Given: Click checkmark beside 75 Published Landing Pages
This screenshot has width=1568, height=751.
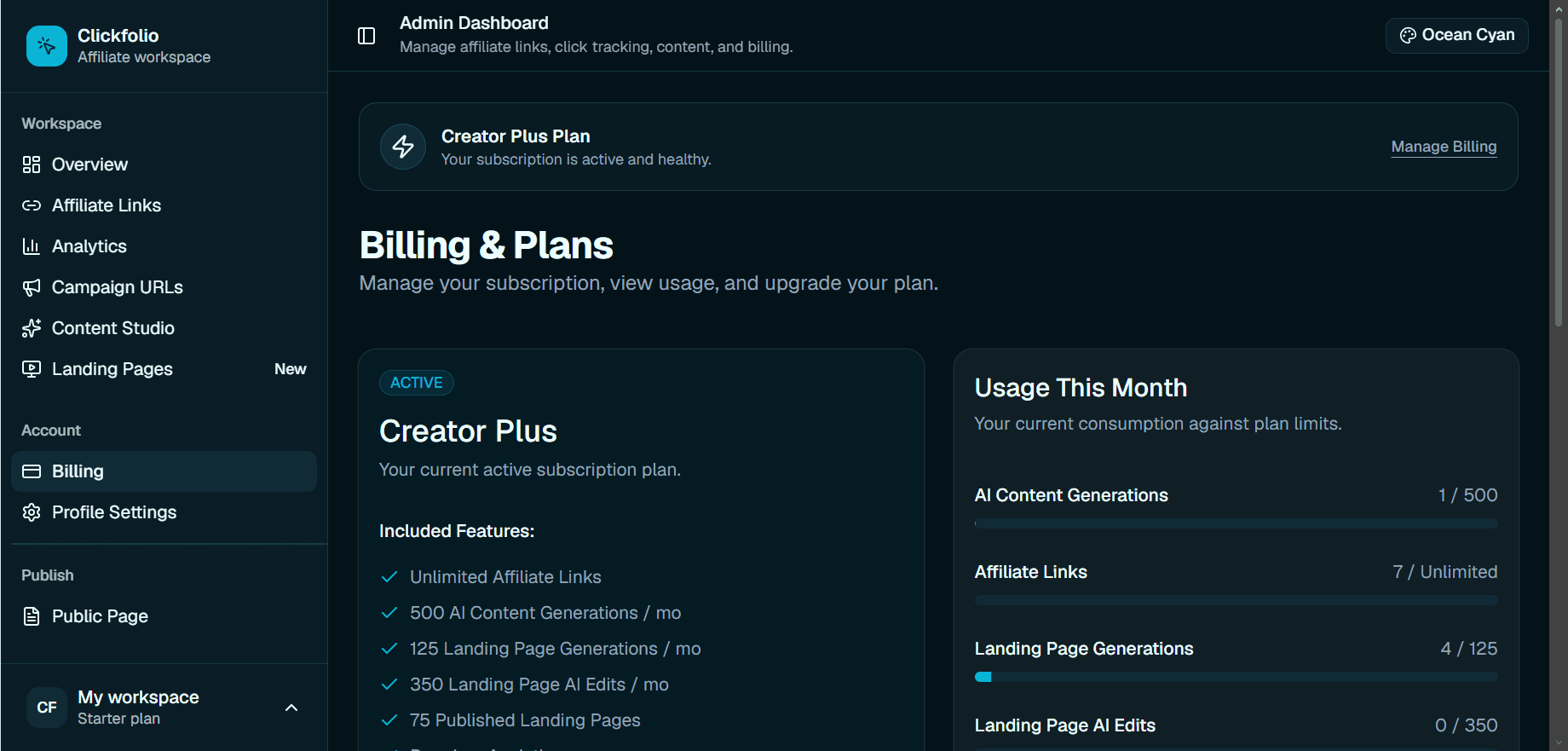Looking at the screenshot, I should pyautogui.click(x=389, y=720).
